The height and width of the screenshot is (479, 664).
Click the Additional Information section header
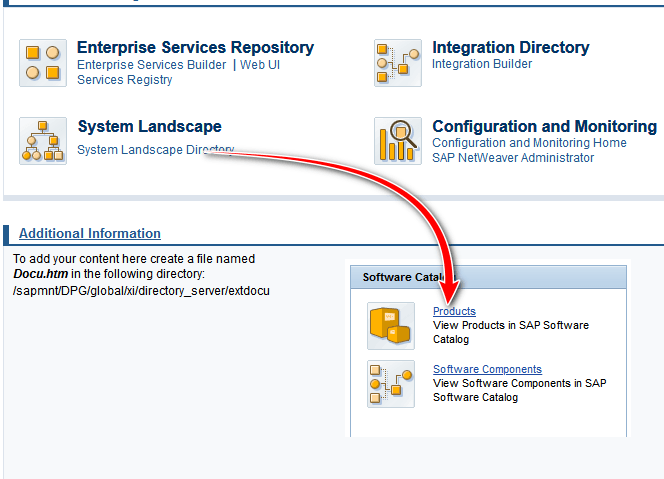pyautogui.click(x=90, y=233)
